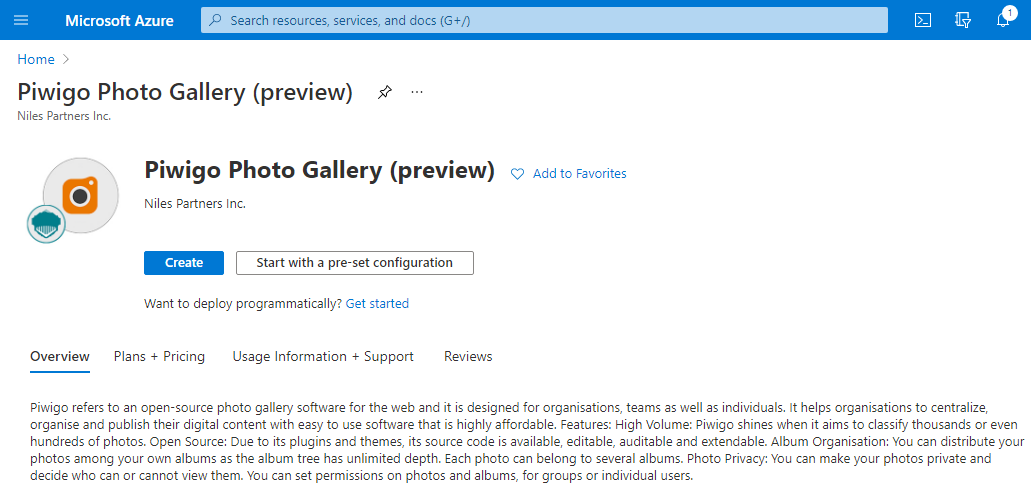The height and width of the screenshot is (489, 1031).
Task: Open the Get started link
Action: (x=377, y=303)
